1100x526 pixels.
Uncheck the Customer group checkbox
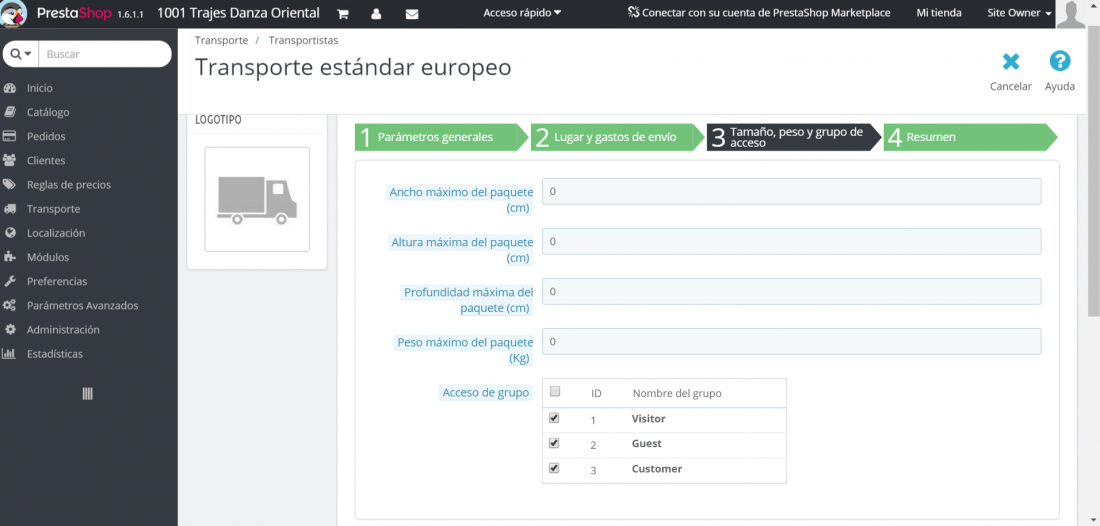(x=554, y=468)
